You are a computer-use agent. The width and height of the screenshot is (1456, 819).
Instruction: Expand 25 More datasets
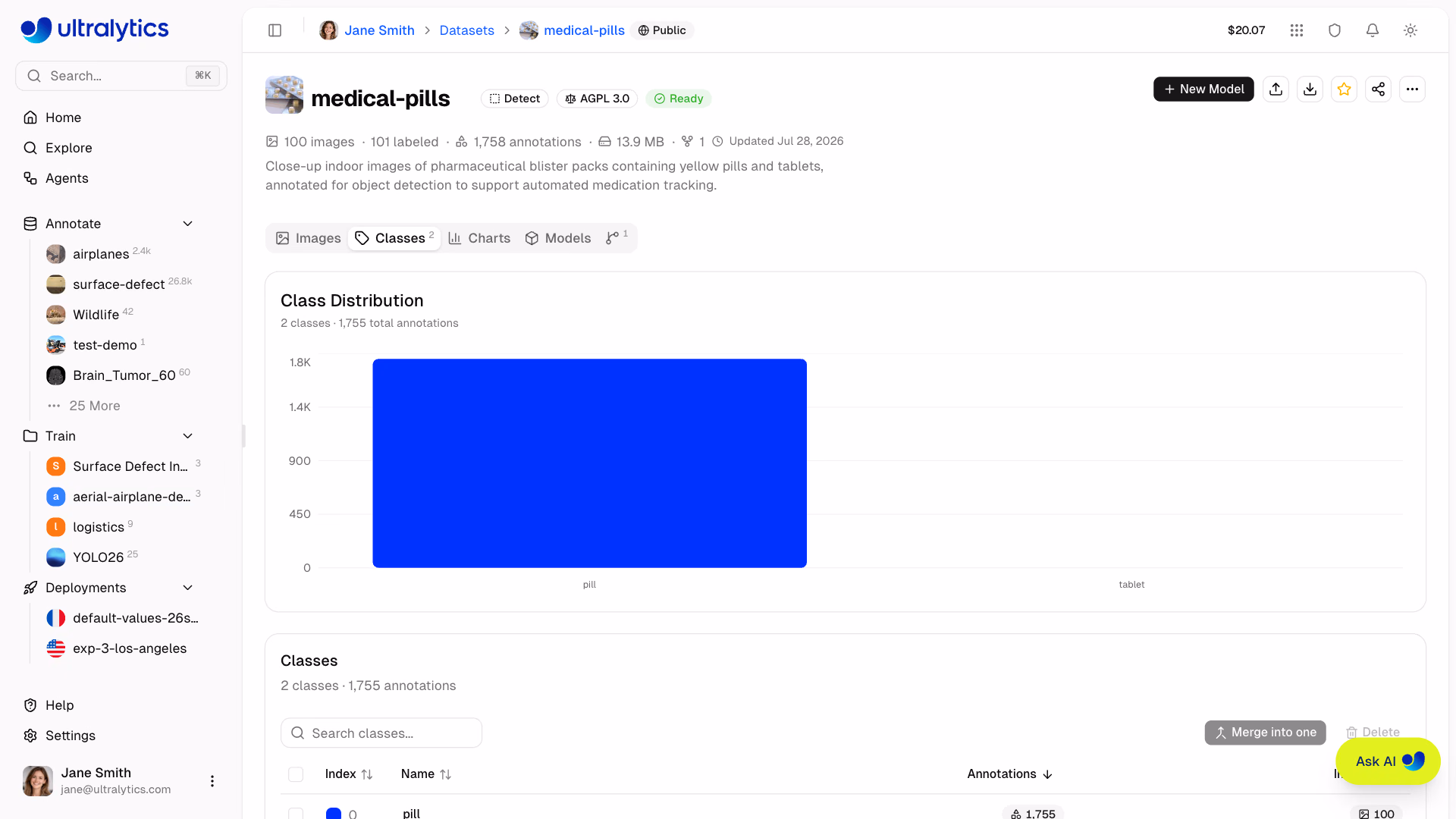point(94,406)
